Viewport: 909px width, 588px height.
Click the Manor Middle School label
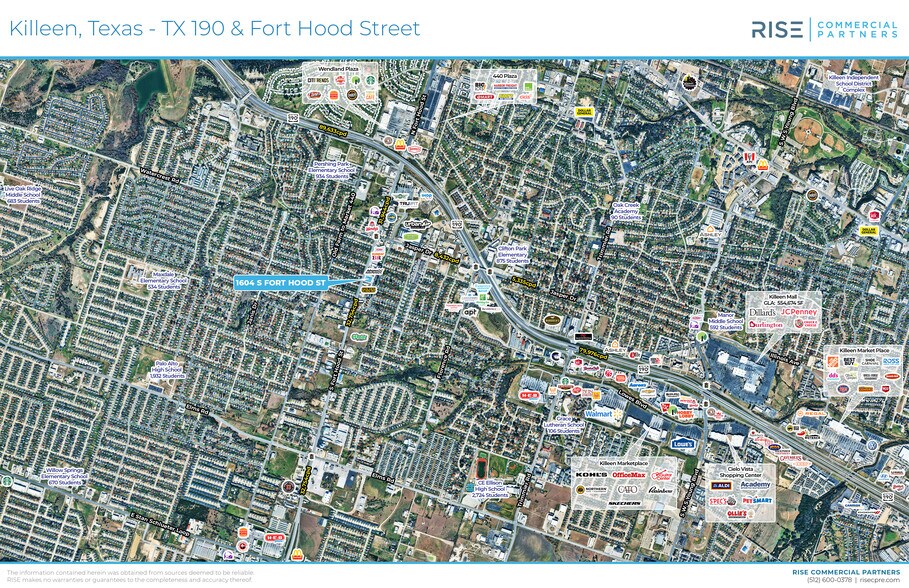(725, 321)
